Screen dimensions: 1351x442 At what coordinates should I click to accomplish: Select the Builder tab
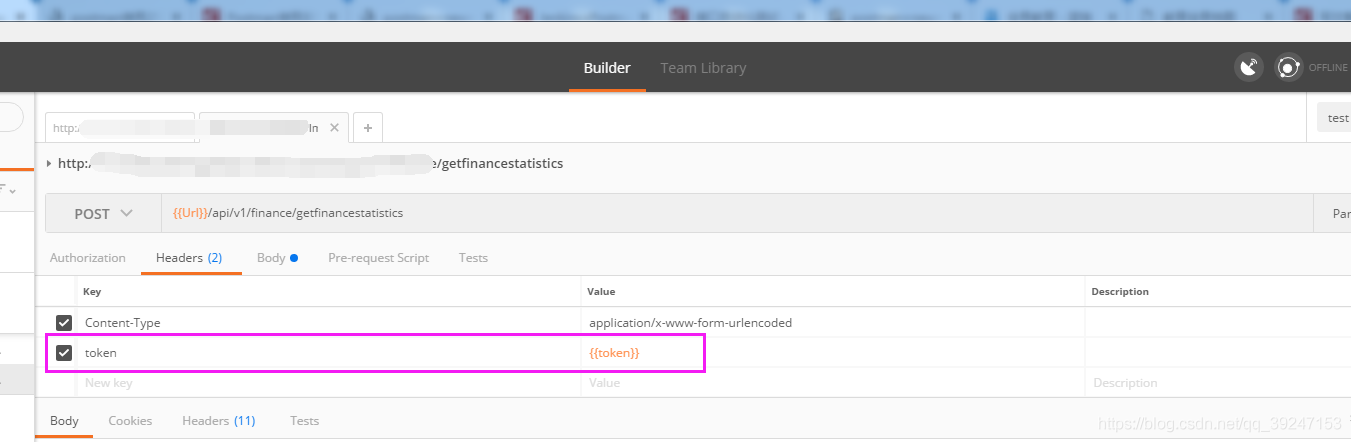(607, 68)
